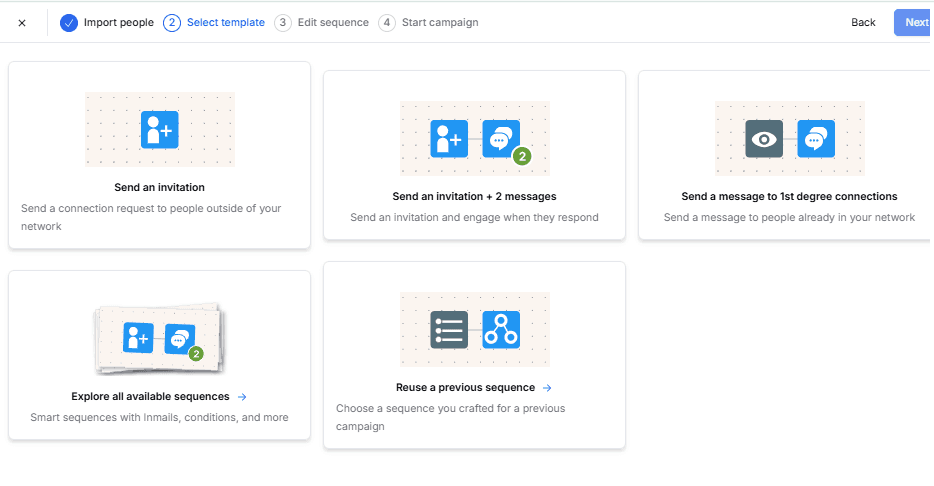Image resolution: width=934 pixels, height=486 pixels.
Task: Pick the Send an invitation + 2 messages title
Action: coord(474,197)
